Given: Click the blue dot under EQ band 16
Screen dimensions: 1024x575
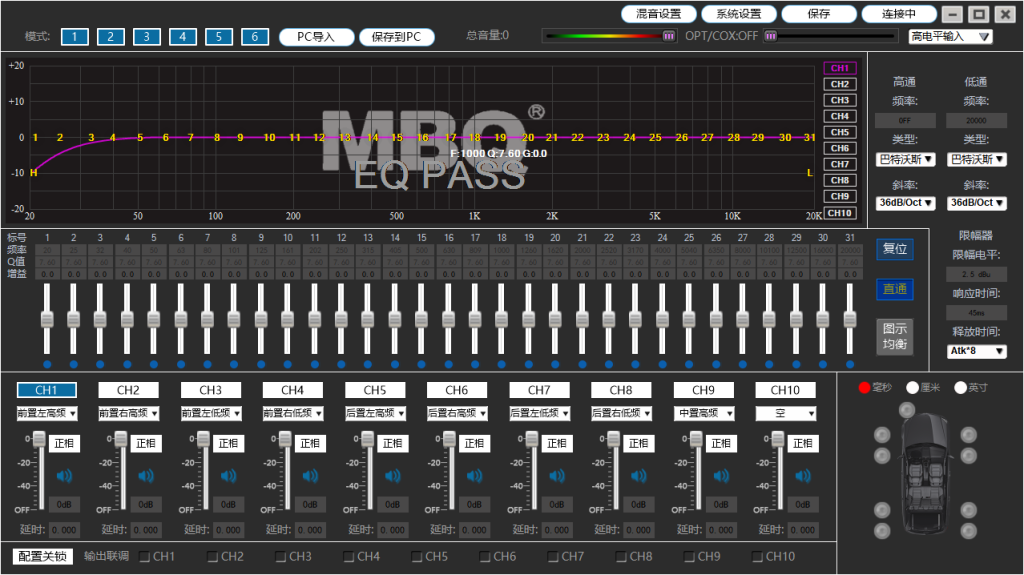Looking at the screenshot, I should coord(449,365).
